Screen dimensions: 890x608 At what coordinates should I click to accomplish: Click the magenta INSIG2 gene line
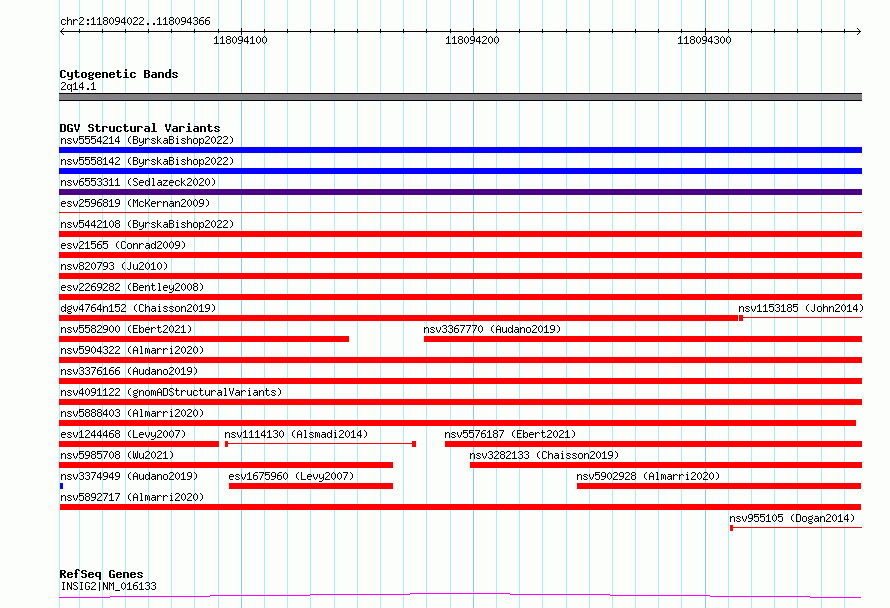[460, 595]
